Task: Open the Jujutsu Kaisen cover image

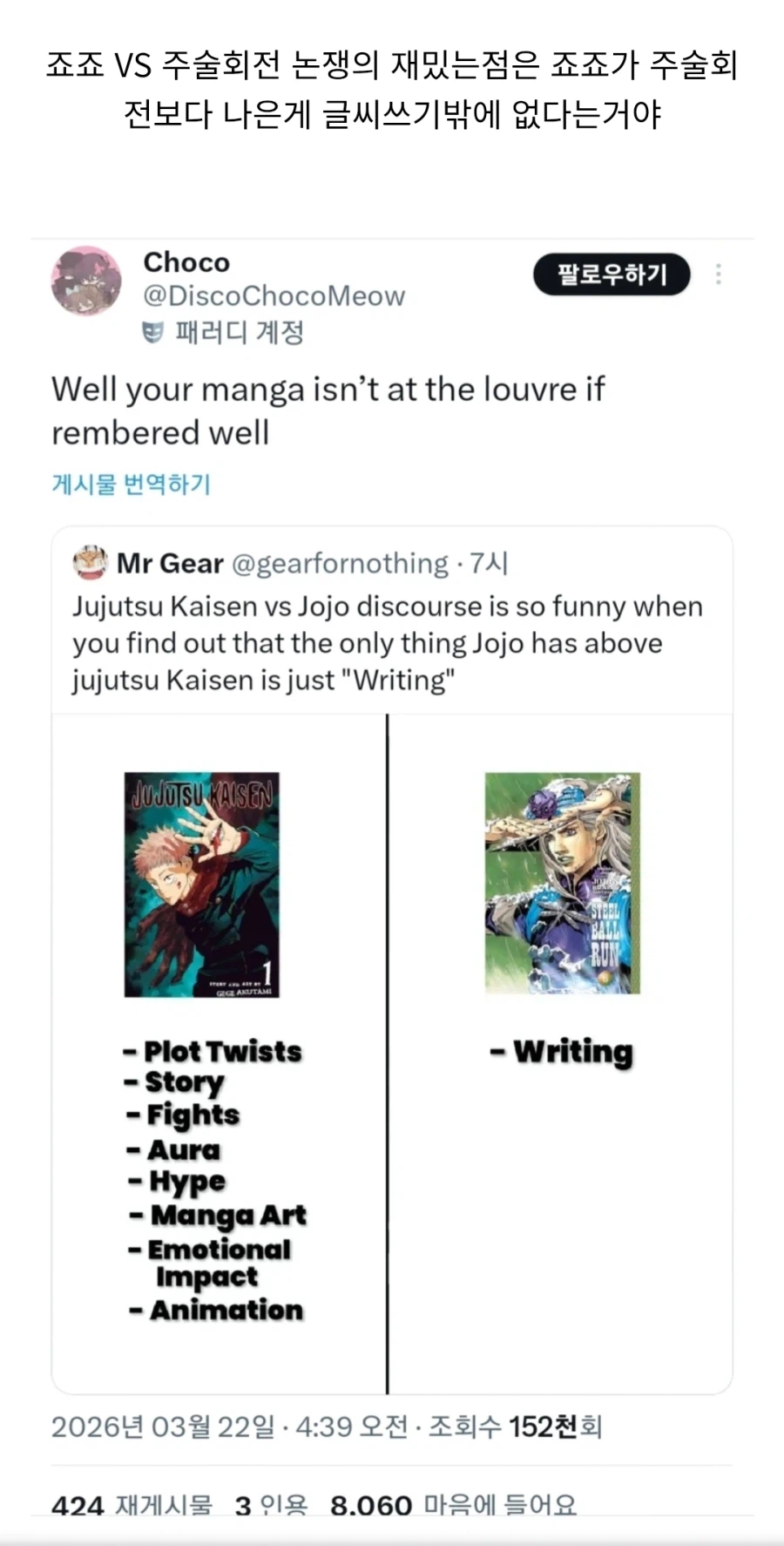Action: (x=202, y=884)
